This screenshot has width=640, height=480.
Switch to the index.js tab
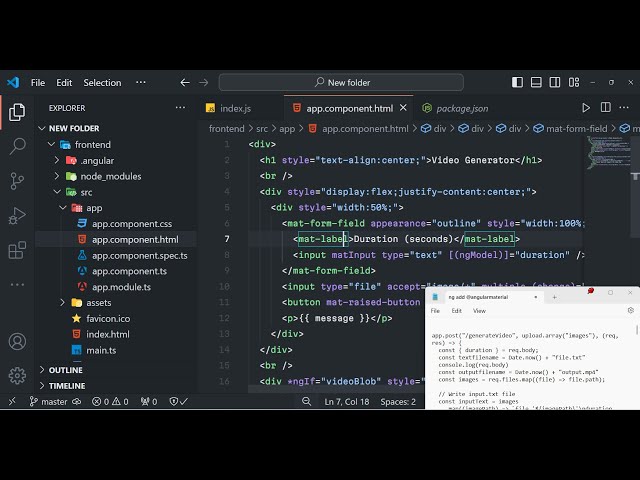235,108
